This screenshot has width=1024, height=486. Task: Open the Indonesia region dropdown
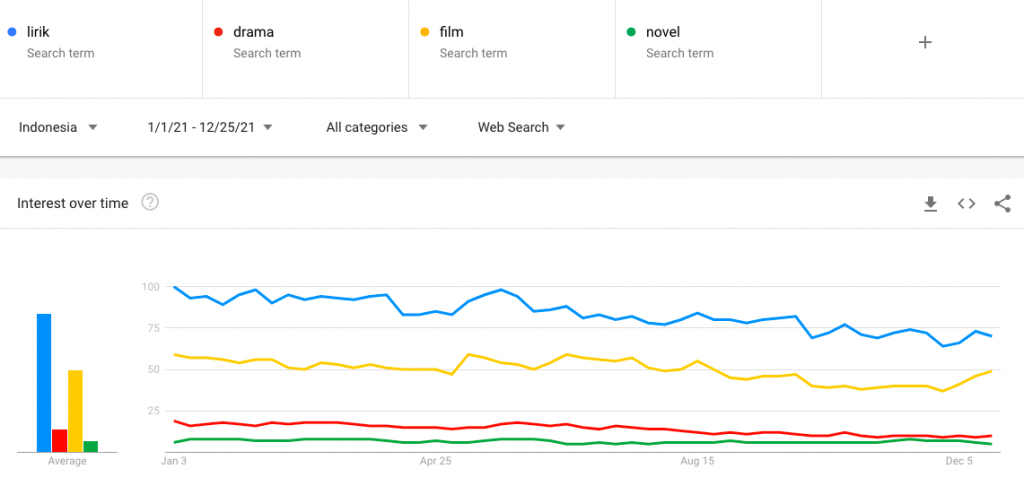point(58,127)
